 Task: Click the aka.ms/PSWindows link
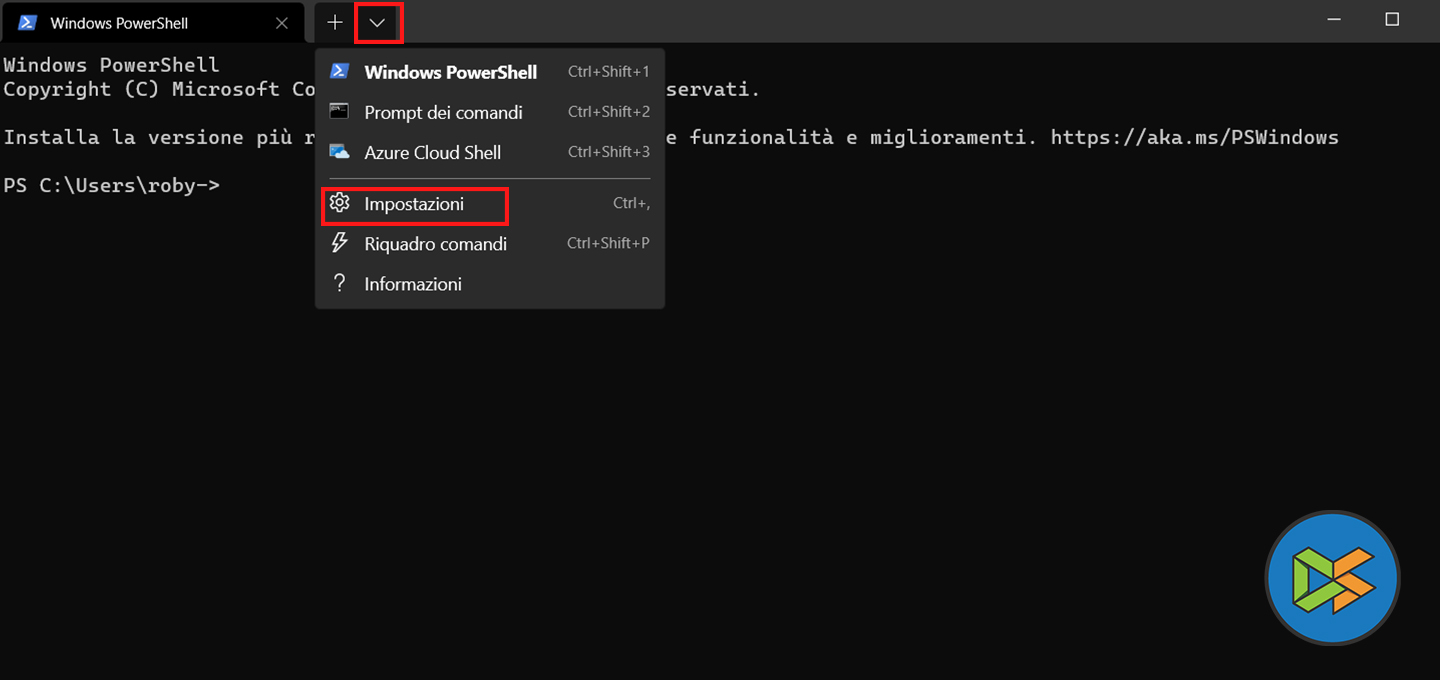pos(1194,137)
